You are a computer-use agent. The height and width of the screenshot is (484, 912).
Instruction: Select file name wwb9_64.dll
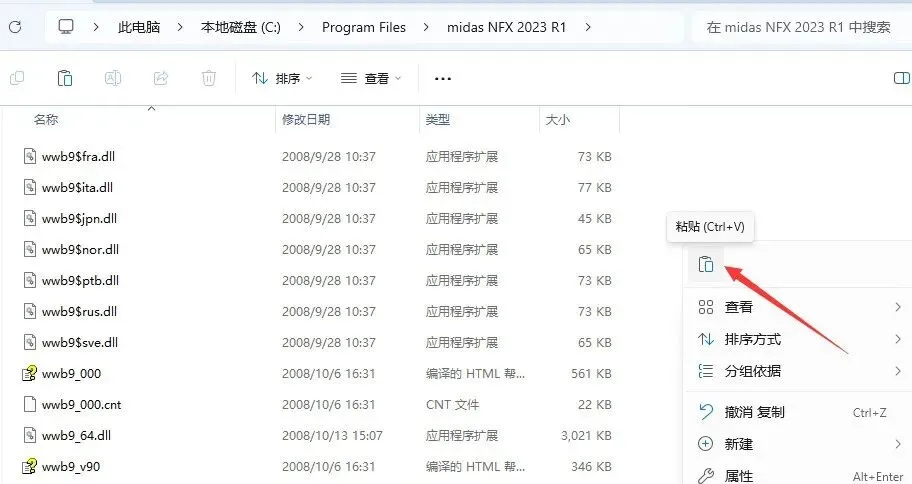76,435
